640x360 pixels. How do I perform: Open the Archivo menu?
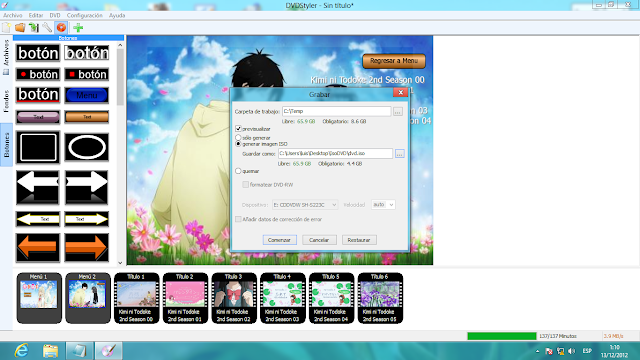point(13,15)
